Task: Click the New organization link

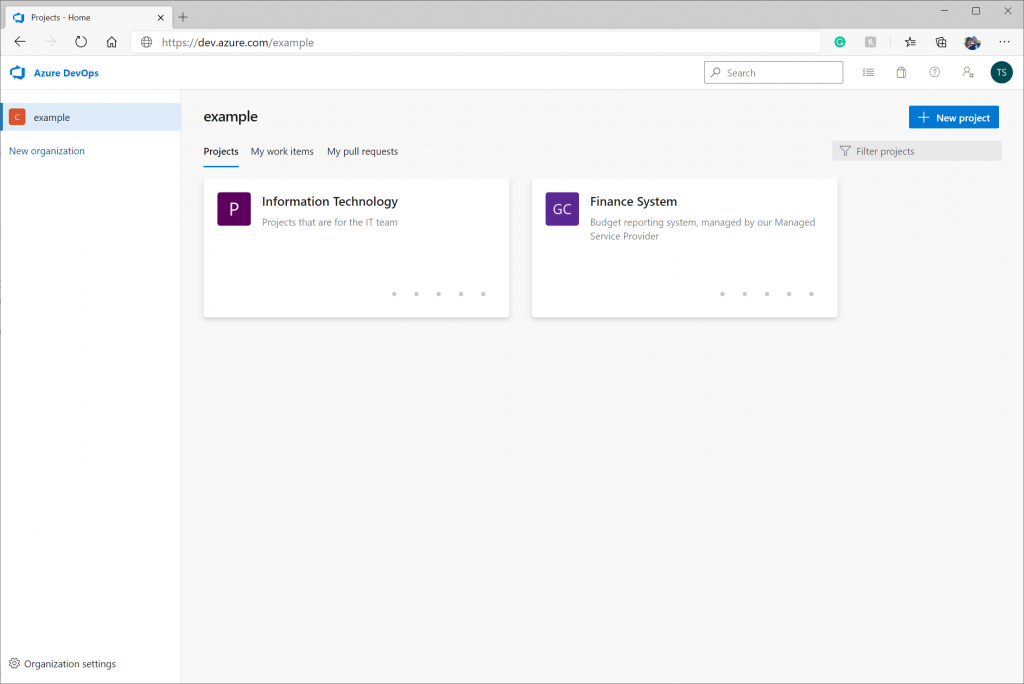Action: (47, 151)
